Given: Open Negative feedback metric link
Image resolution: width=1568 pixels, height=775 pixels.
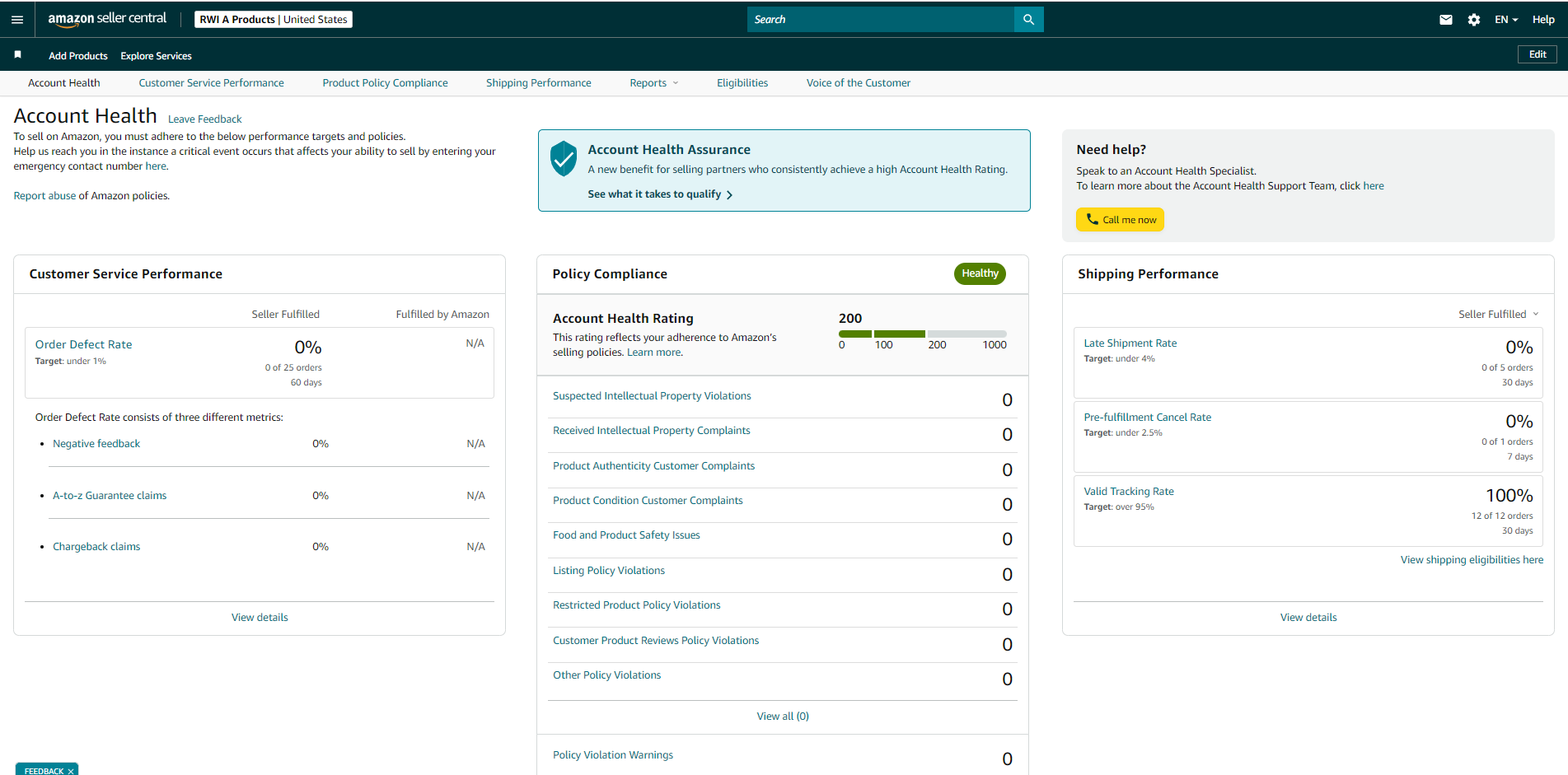Looking at the screenshot, I should 96,444.
